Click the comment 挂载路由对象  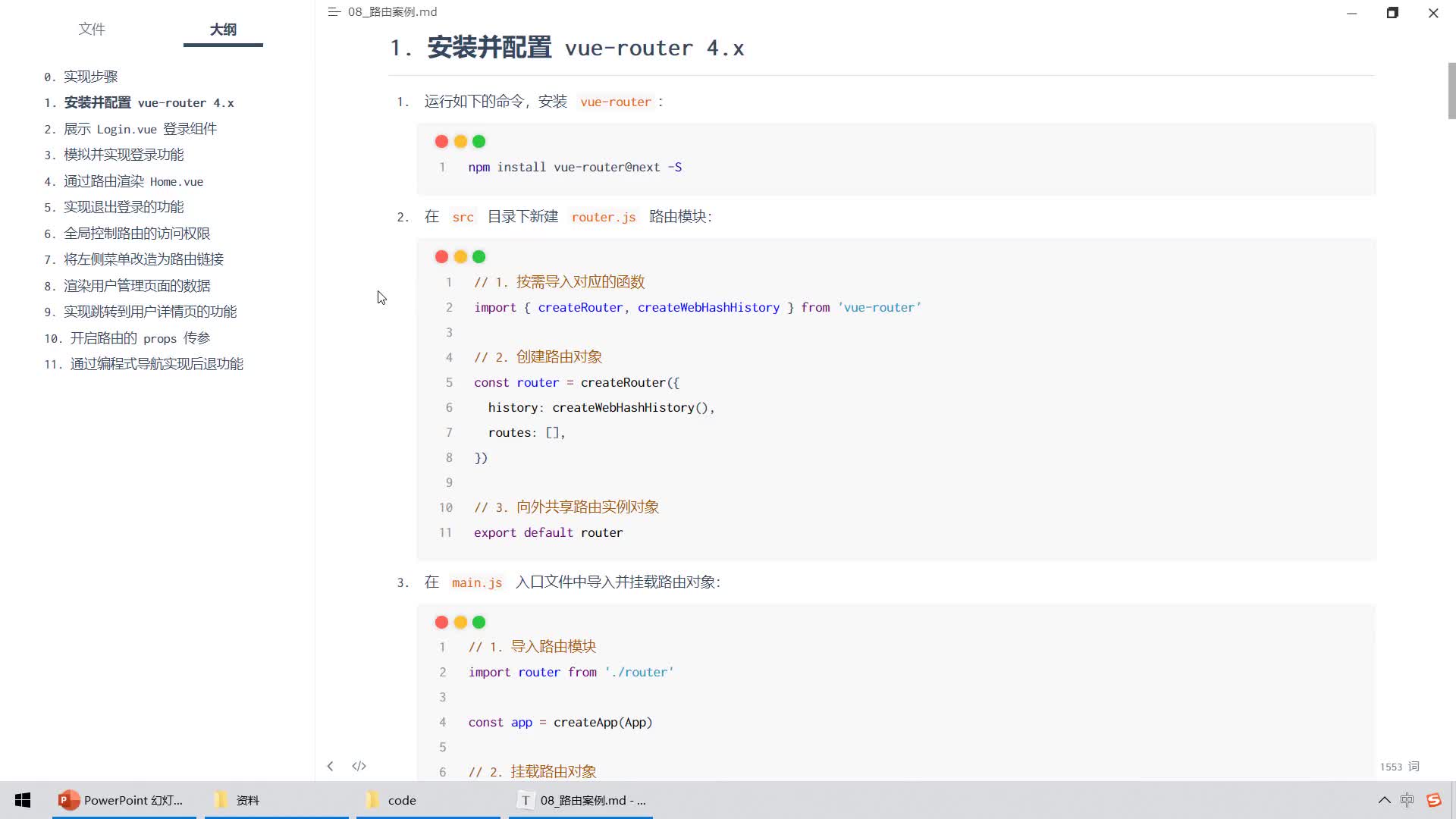click(532, 771)
